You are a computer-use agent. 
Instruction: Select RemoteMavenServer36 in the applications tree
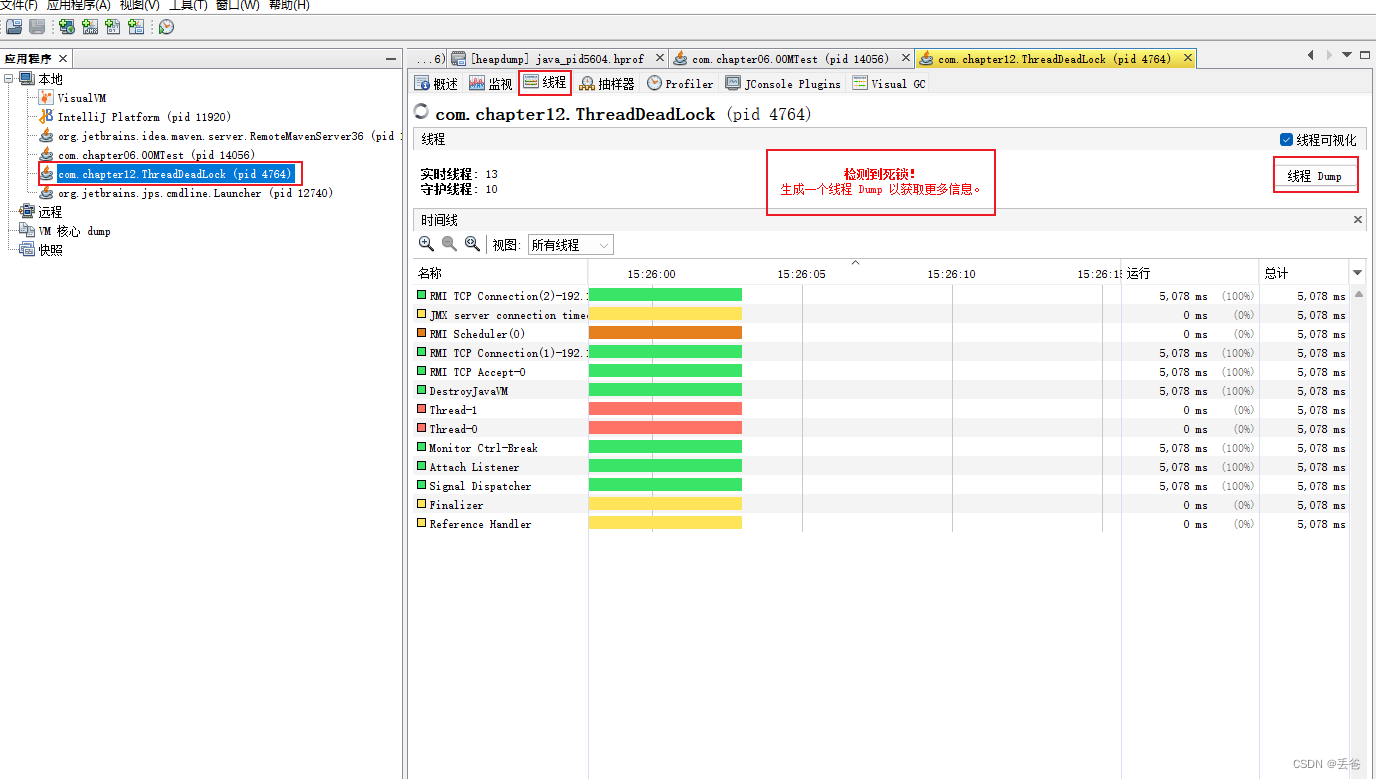click(229, 136)
